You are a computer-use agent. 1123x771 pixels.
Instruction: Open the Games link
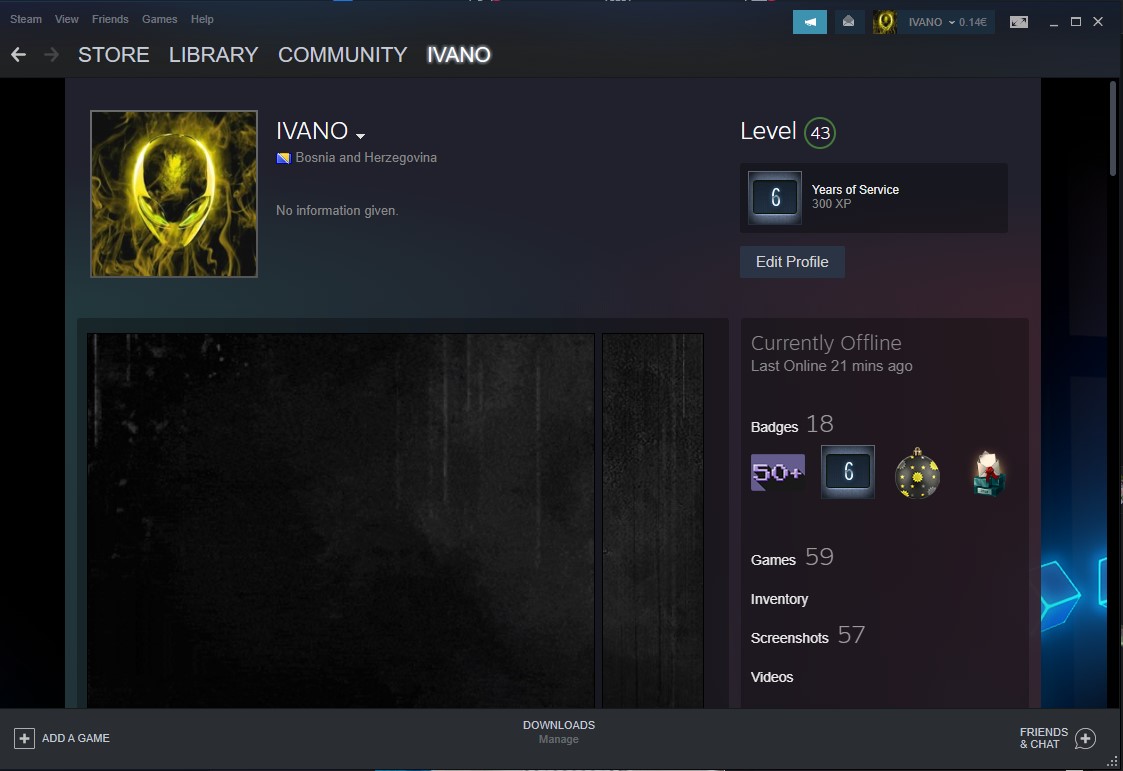[x=773, y=560]
